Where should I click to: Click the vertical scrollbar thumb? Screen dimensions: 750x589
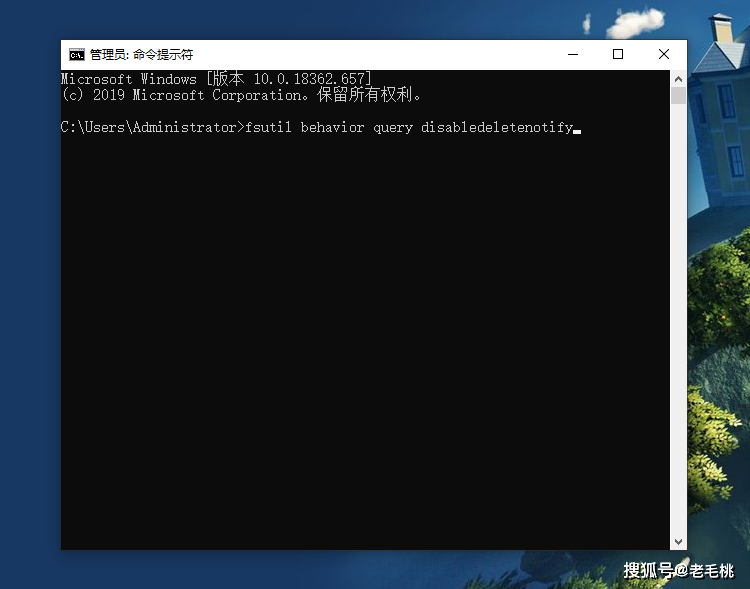[x=678, y=96]
